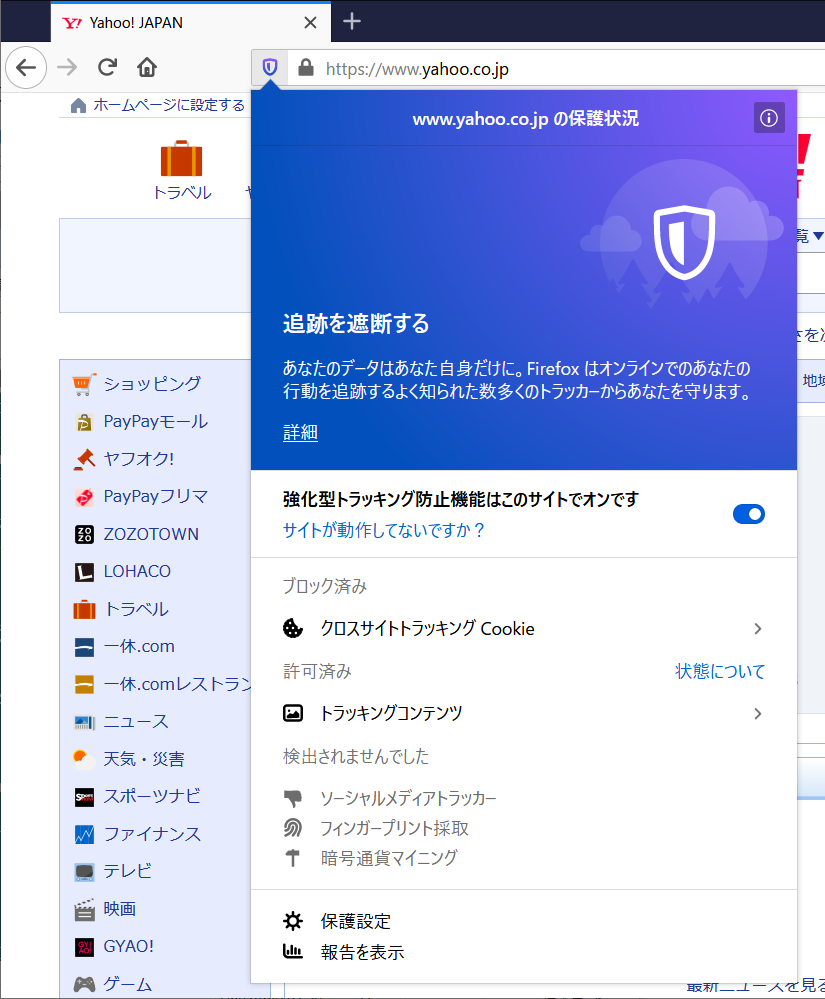Screen dimensions: 825x999
Task: Click the info icon in protection panel header
Action: pyautogui.click(x=769, y=118)
